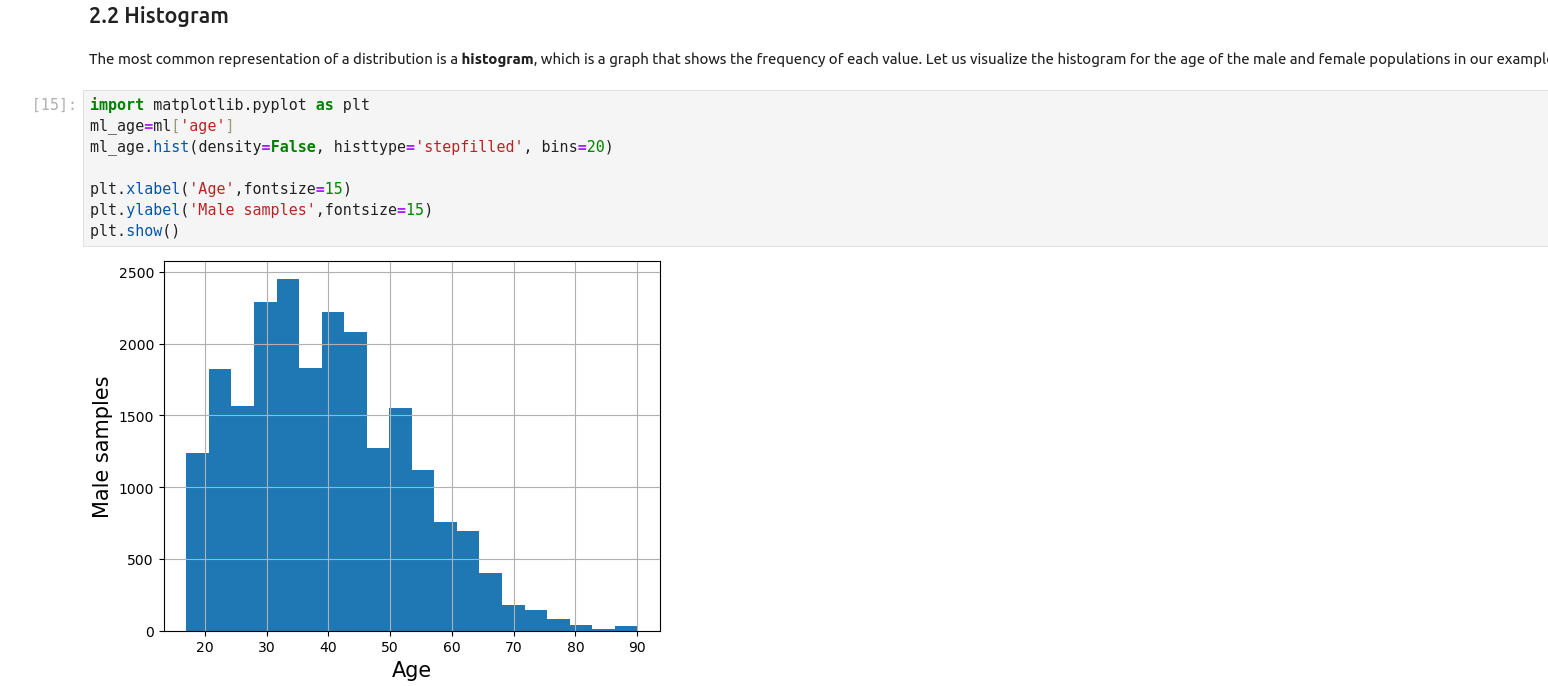Image resolution: width=1548 pixels, height=686 pixels.
Task: Click the "Age" x-axis label of the plot
Action: coord(411,670)
